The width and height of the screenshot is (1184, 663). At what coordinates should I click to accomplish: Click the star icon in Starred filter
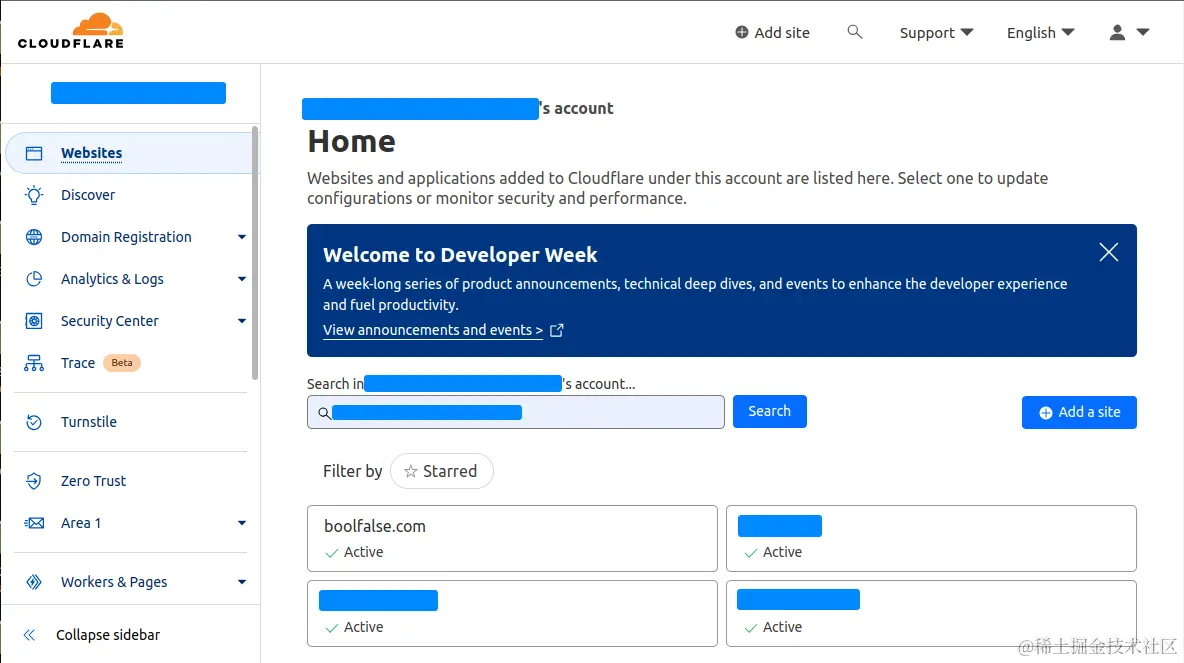pos(411,471)
